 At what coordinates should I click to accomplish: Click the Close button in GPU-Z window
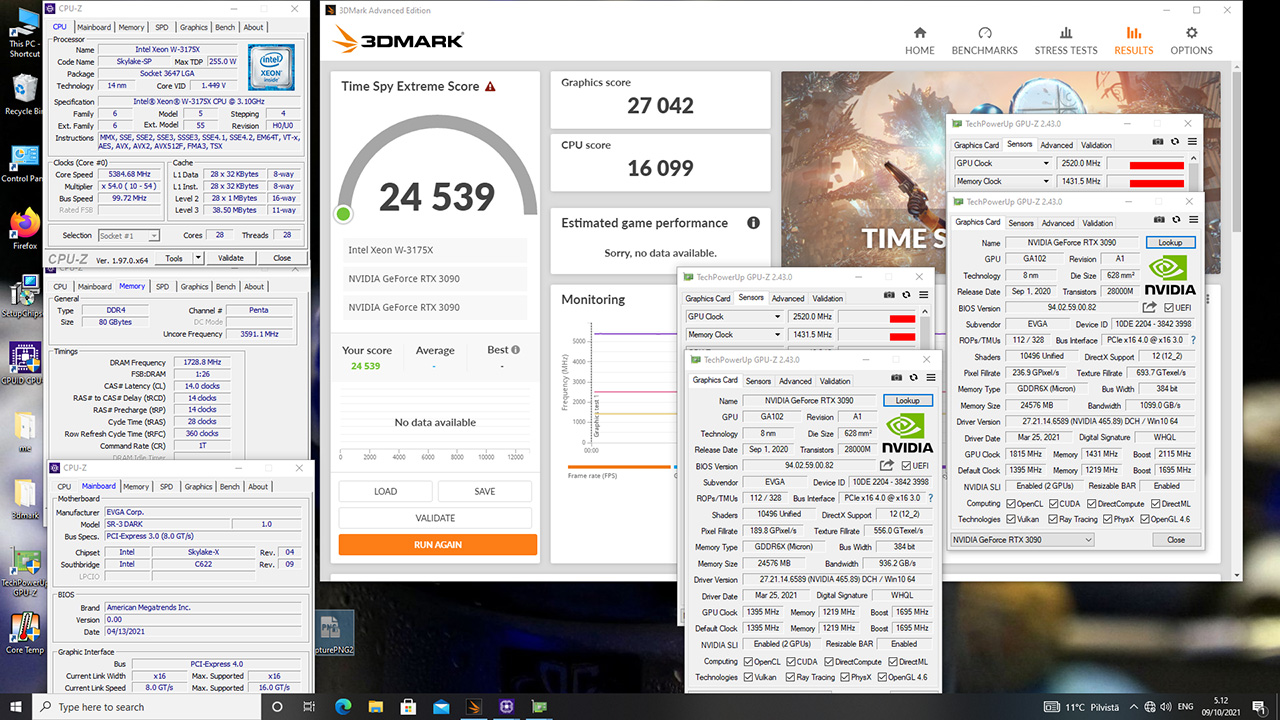(1176, 540)
